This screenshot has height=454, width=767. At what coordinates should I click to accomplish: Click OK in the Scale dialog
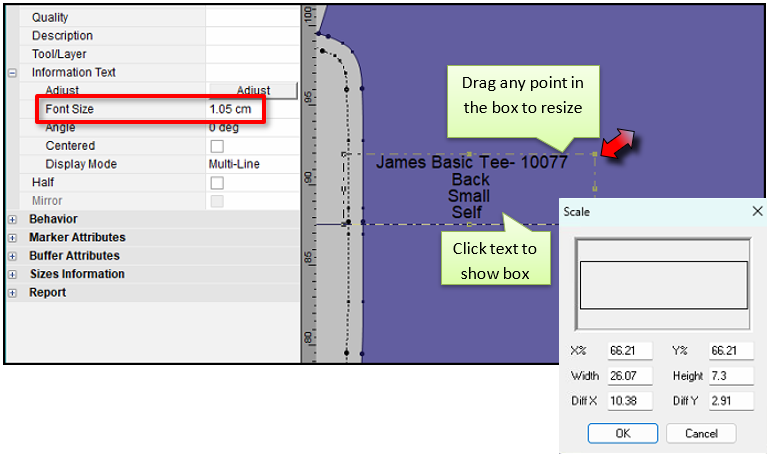622,433
